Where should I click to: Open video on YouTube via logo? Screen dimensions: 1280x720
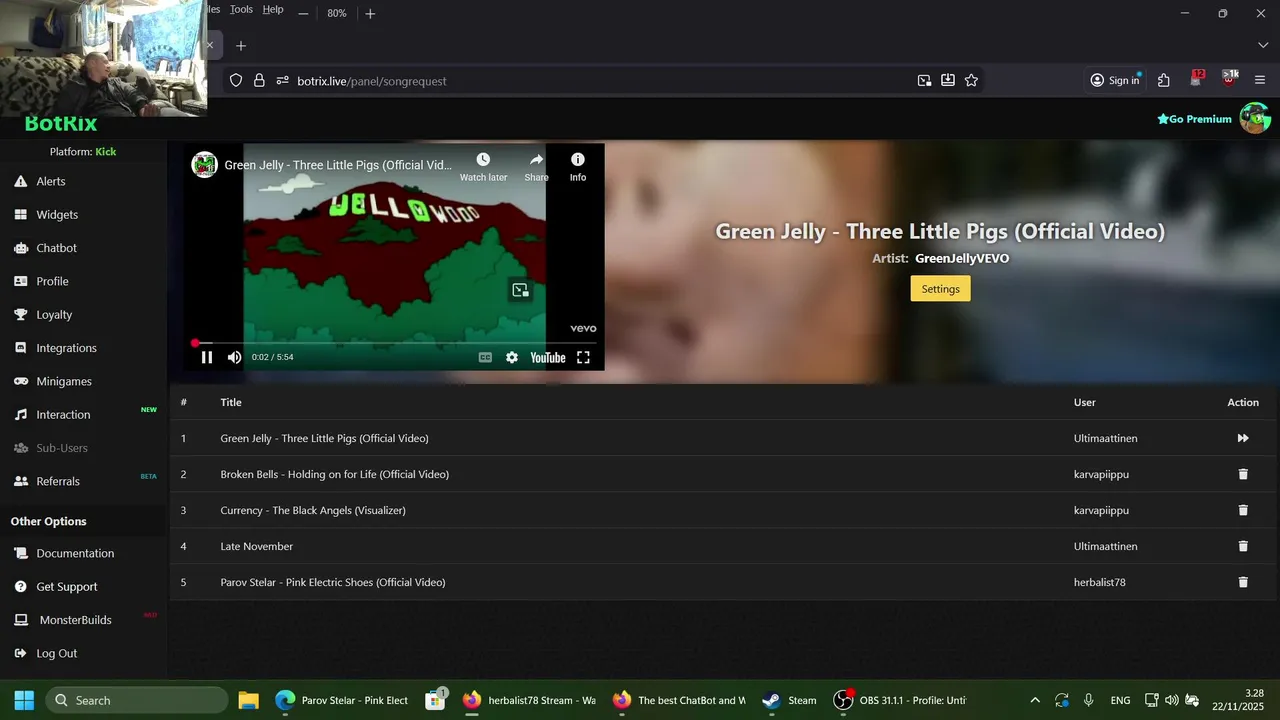[548, 357]
